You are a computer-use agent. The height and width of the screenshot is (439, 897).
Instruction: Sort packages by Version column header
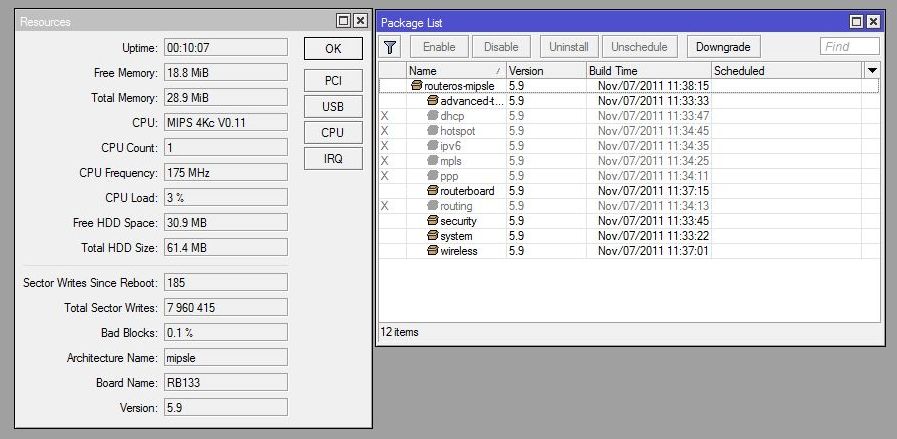(546, 70)
